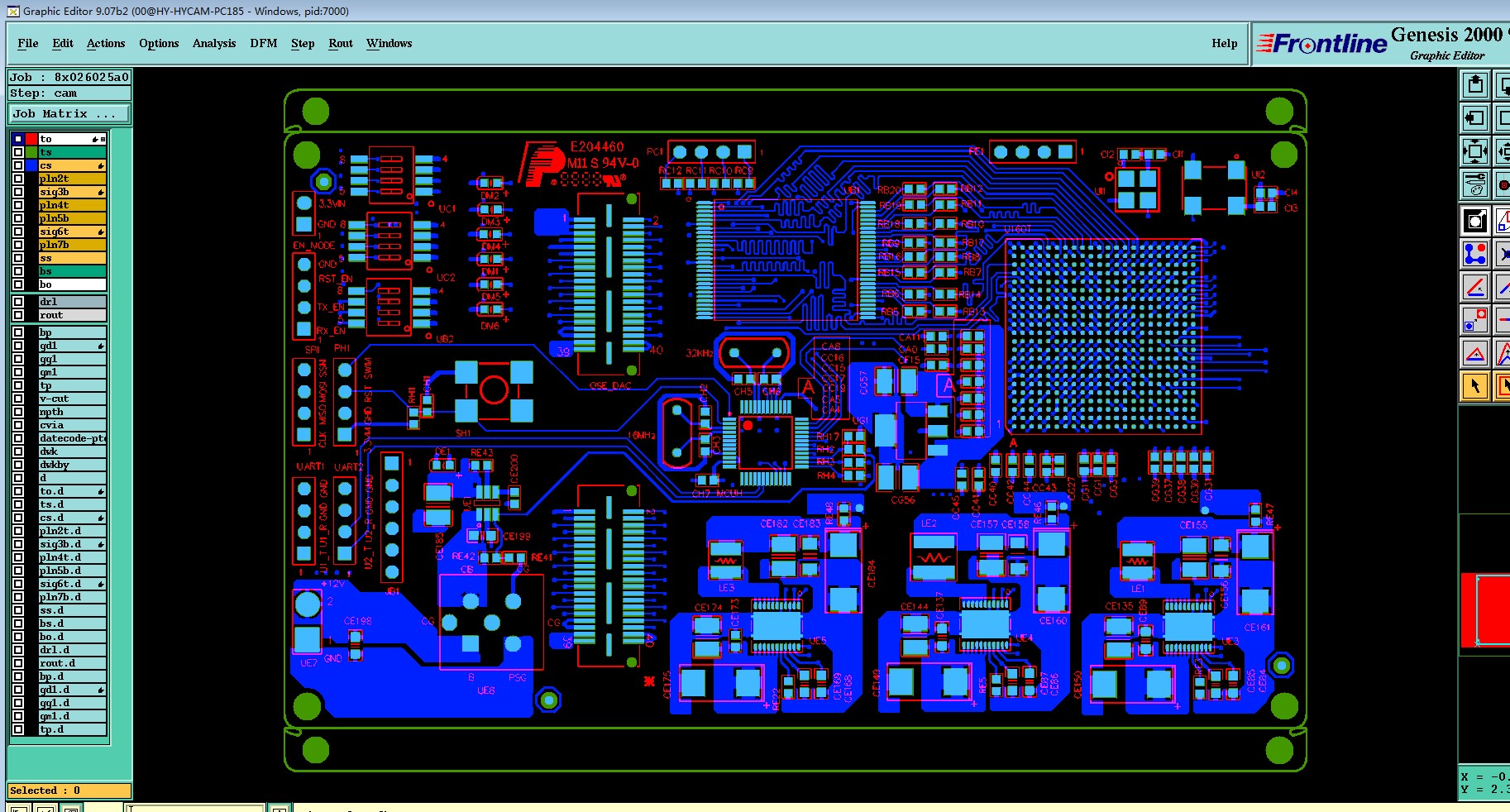This screenshot has height=812, width=1510.
Task: Click the hand marker on layer gd1
Action: (100, 346)
